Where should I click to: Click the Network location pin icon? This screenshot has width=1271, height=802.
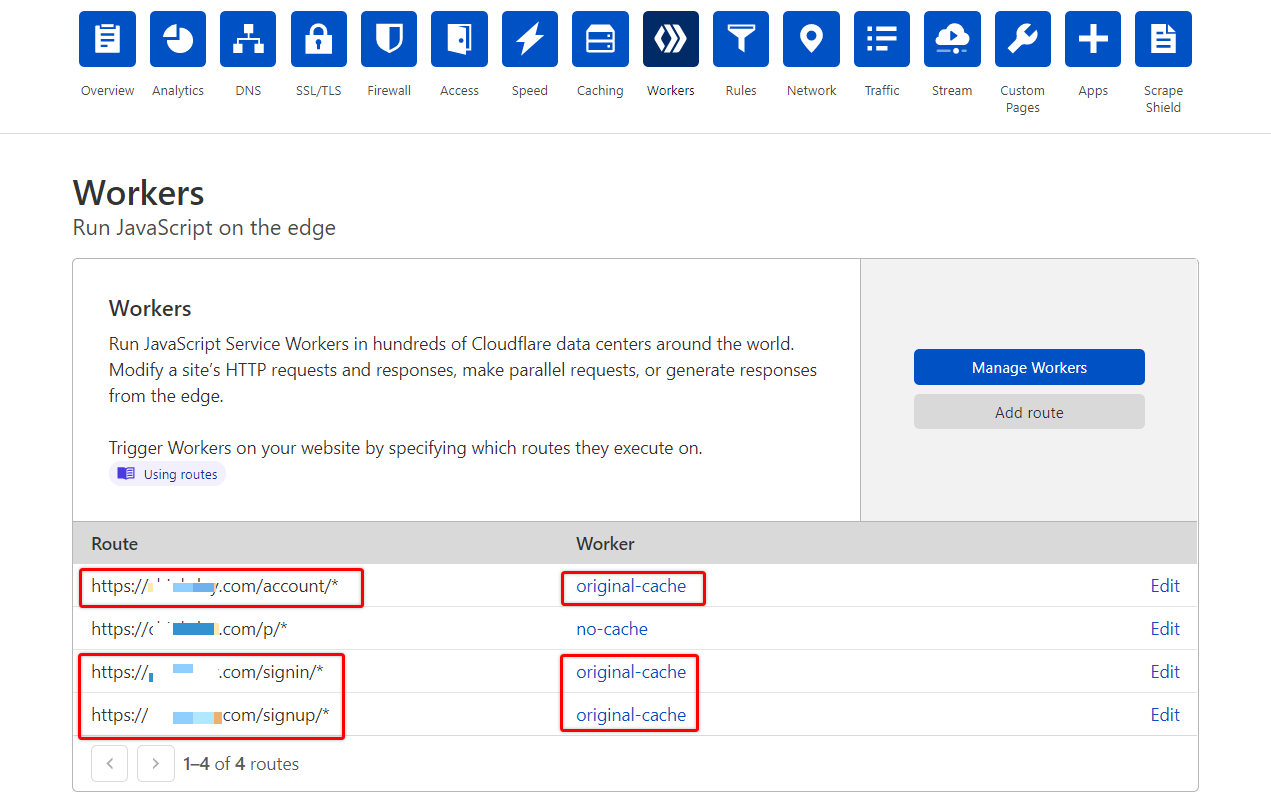pyautogui.click(x=811, y=39)
